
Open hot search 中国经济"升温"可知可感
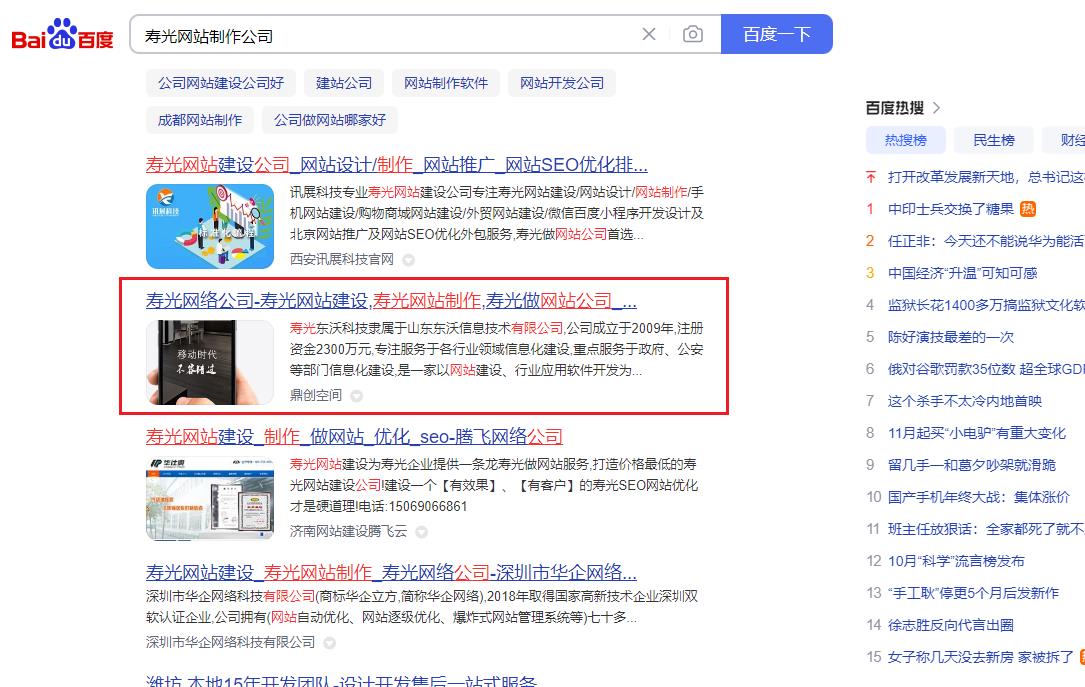[963, 273]
